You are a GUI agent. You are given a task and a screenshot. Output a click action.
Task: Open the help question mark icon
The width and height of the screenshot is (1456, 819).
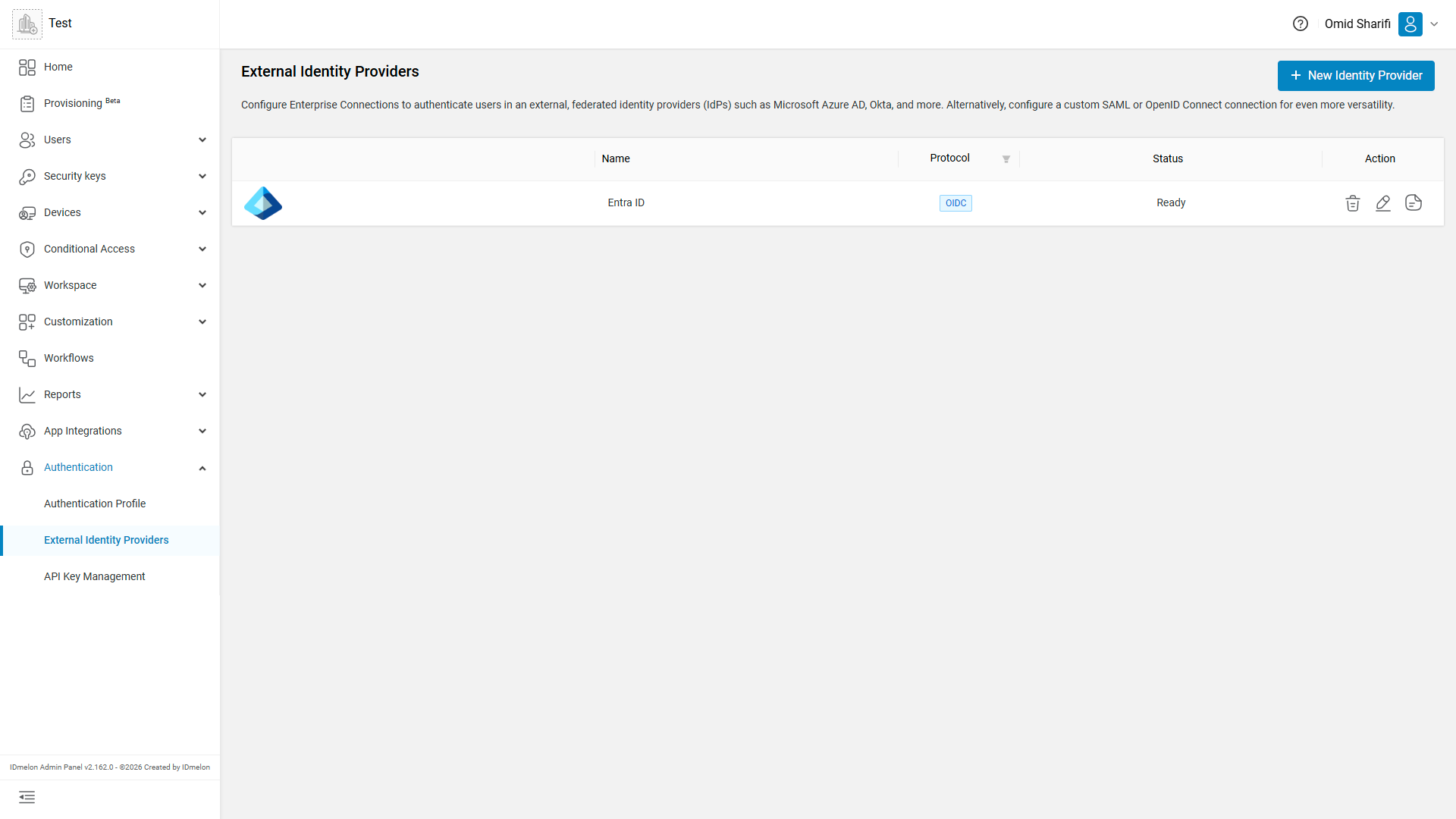[1301, 24]
